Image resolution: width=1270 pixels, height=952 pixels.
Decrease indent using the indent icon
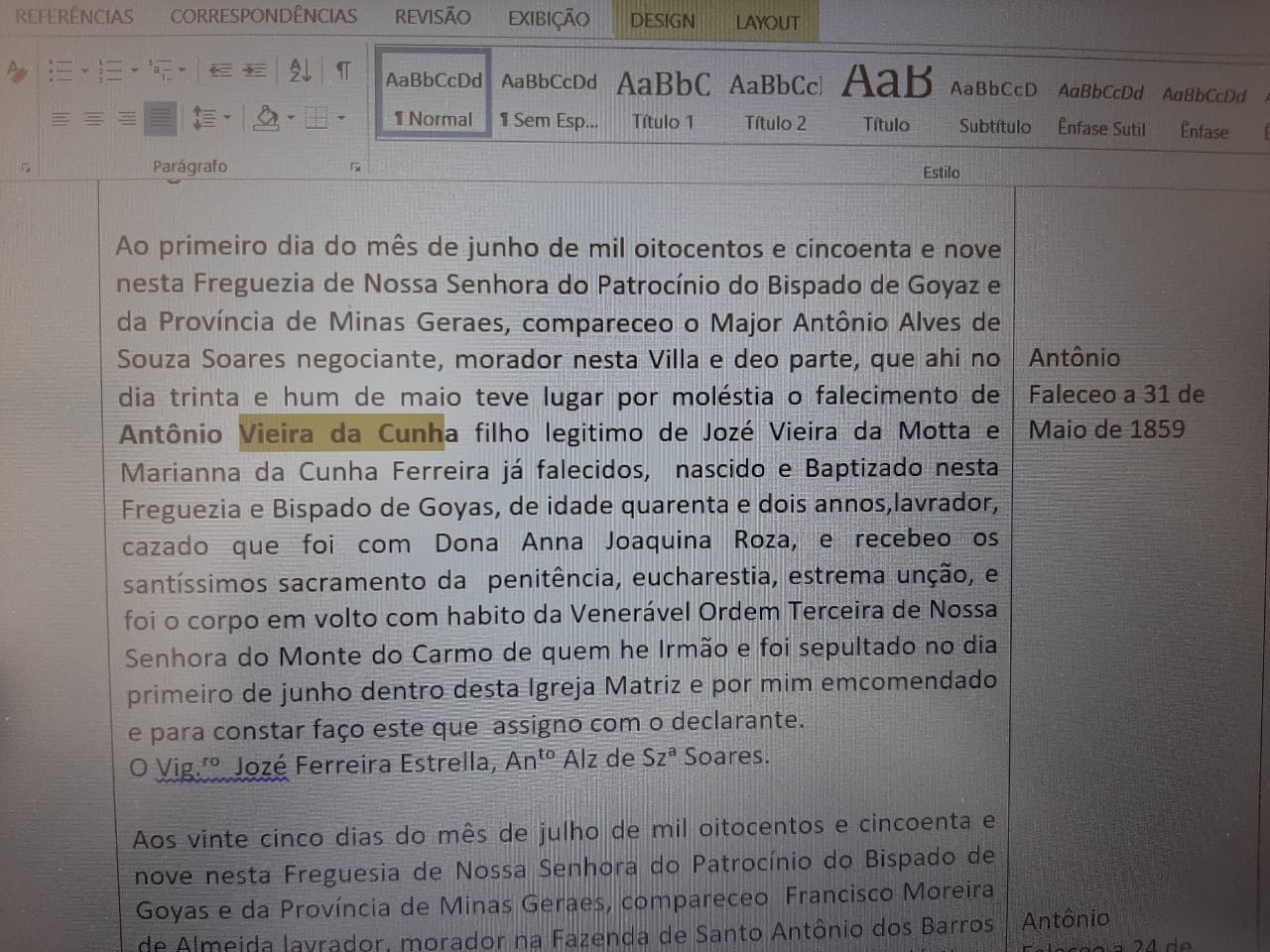coord(219,71)
